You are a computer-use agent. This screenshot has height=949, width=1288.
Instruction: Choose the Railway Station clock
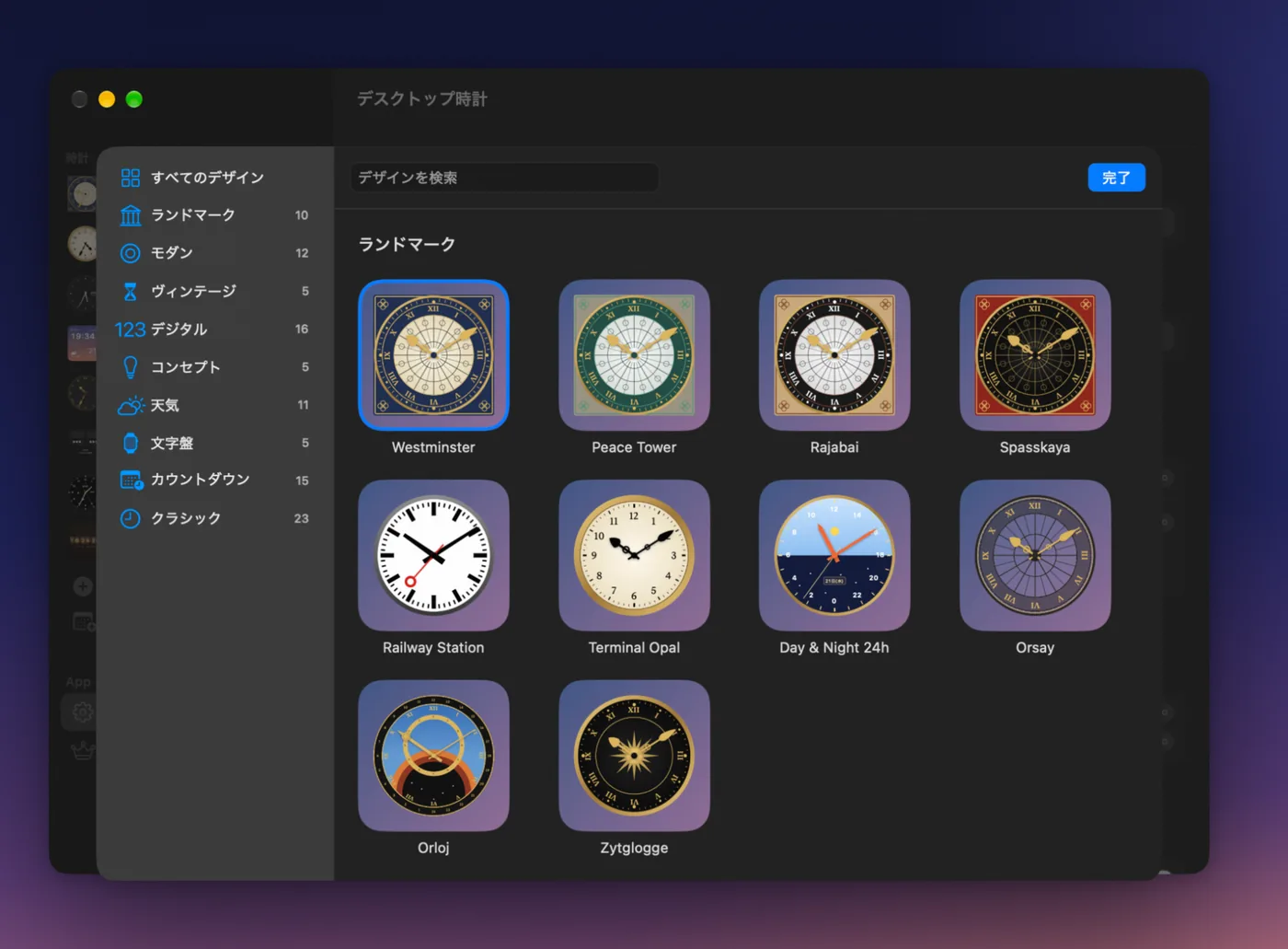(433, 555)
